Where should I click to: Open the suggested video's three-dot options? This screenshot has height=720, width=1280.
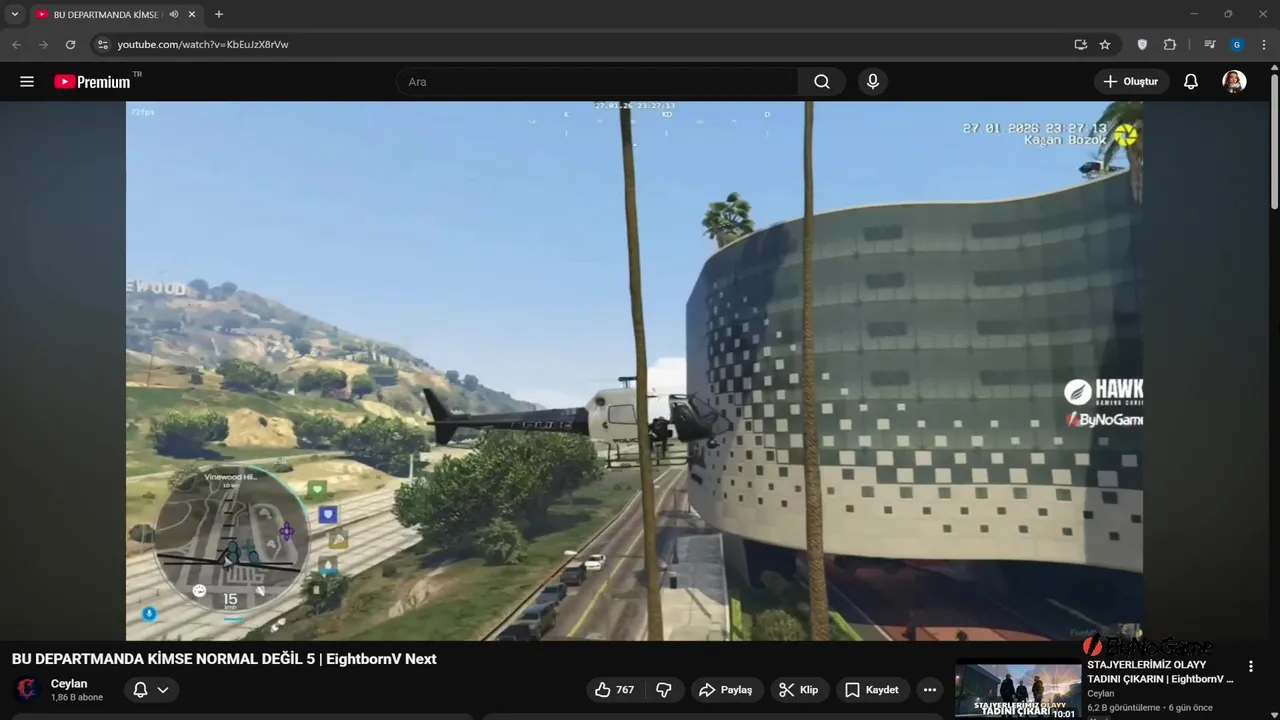click(x=1250, y=666)
